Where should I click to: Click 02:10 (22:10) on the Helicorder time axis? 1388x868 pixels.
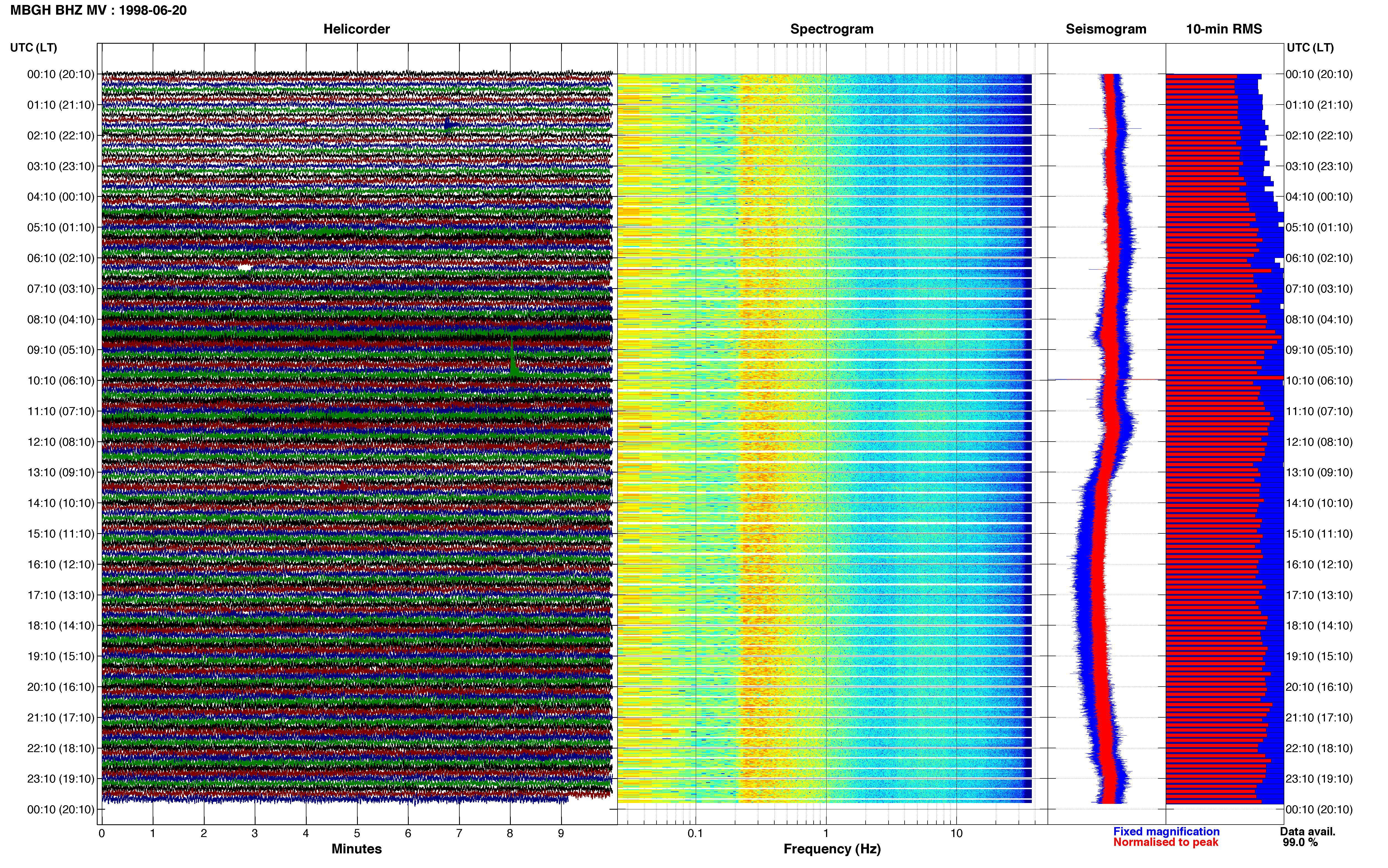point(61,135)
